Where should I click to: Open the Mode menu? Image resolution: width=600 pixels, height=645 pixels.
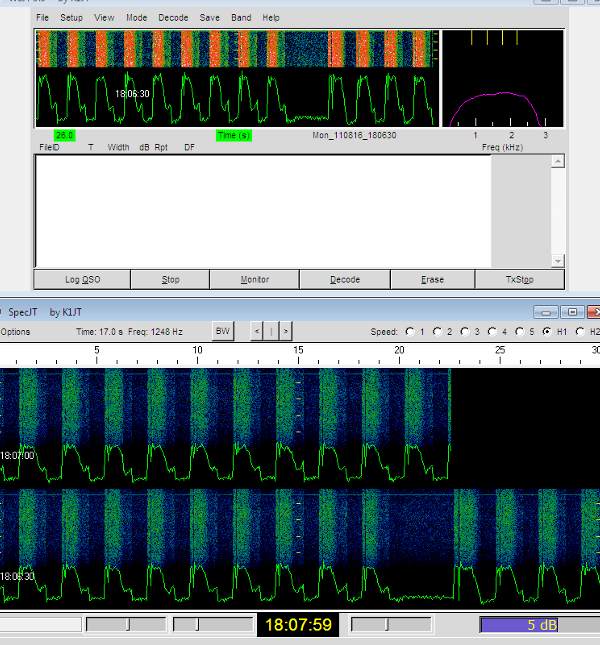[136, 18]
